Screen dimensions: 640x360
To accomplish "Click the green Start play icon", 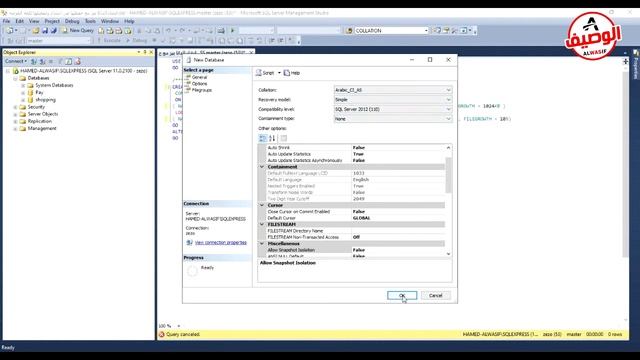I will coord(233,31).
